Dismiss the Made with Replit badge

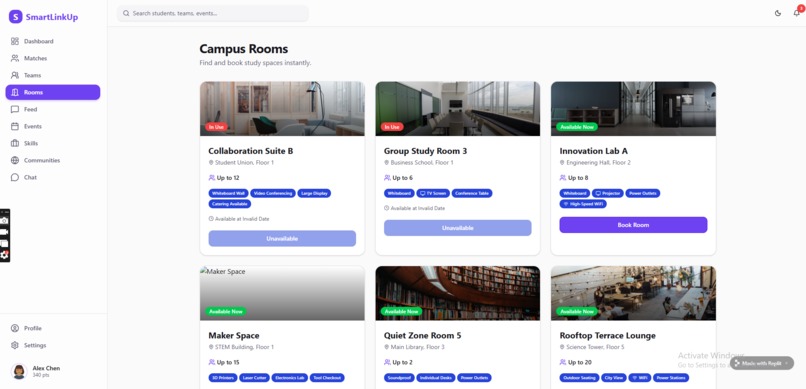click(786, 363)
